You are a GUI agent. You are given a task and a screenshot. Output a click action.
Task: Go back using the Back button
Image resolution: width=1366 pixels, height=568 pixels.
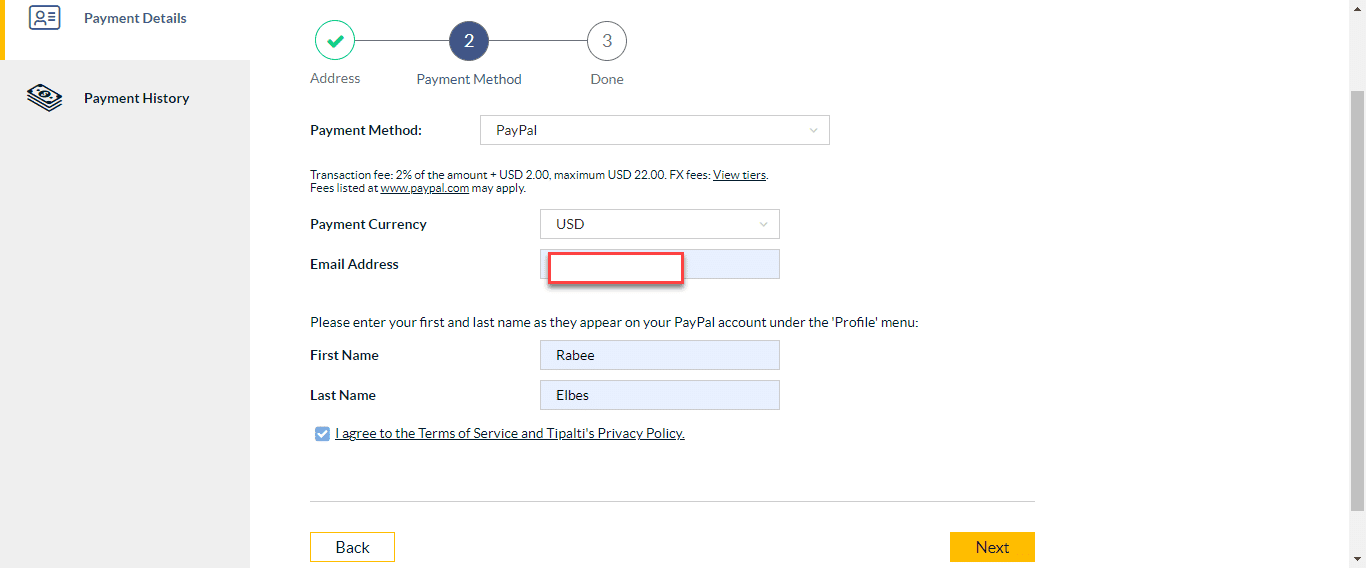pos(352,547)
